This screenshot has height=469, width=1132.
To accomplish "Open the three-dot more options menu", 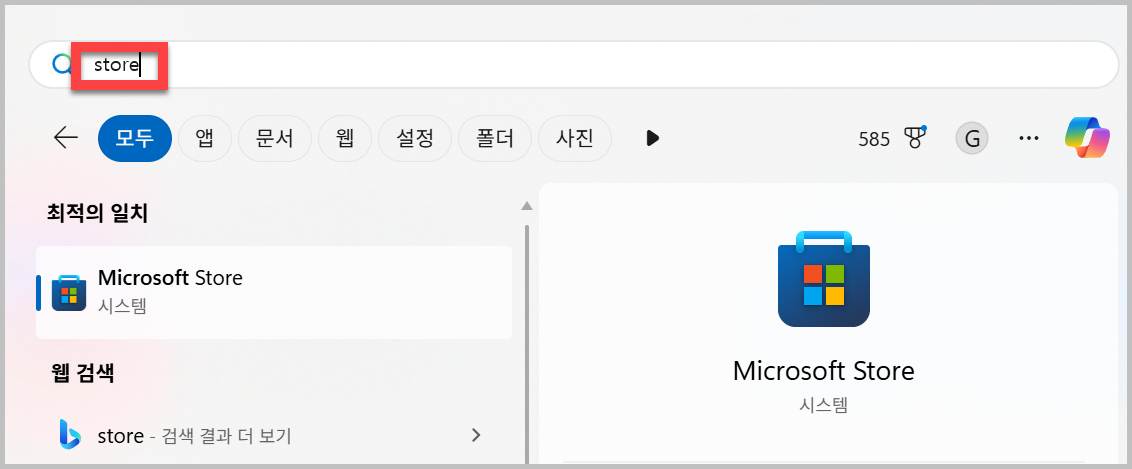I will click(x=1028, y=139).
